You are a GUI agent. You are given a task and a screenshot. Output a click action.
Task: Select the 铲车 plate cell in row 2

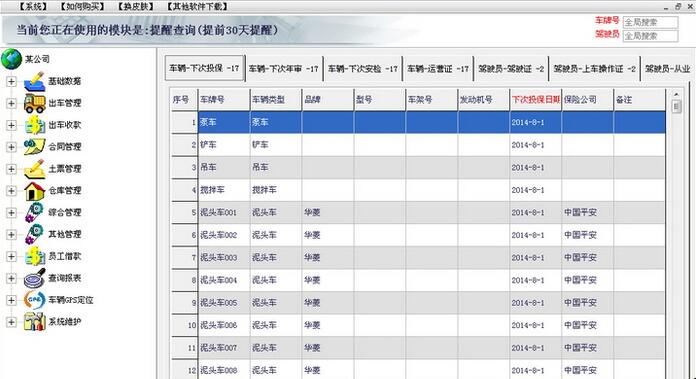(224, 145)
